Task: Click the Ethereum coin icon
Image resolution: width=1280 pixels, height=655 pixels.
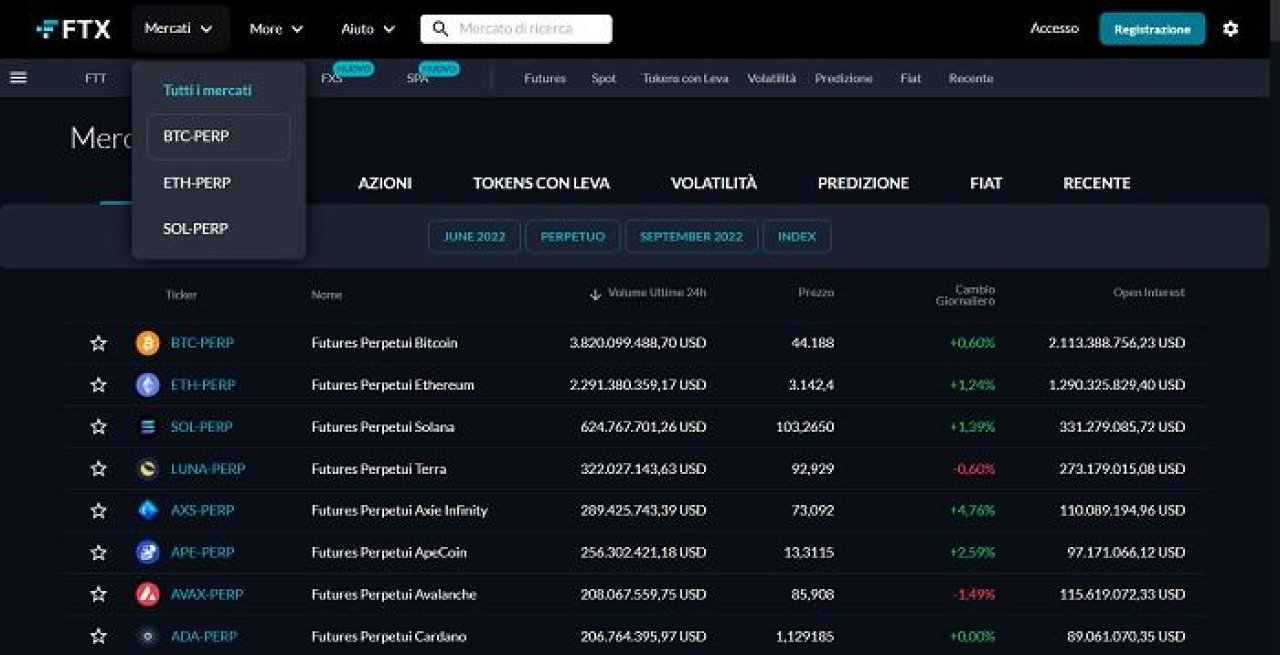Action: pos(148,385)
